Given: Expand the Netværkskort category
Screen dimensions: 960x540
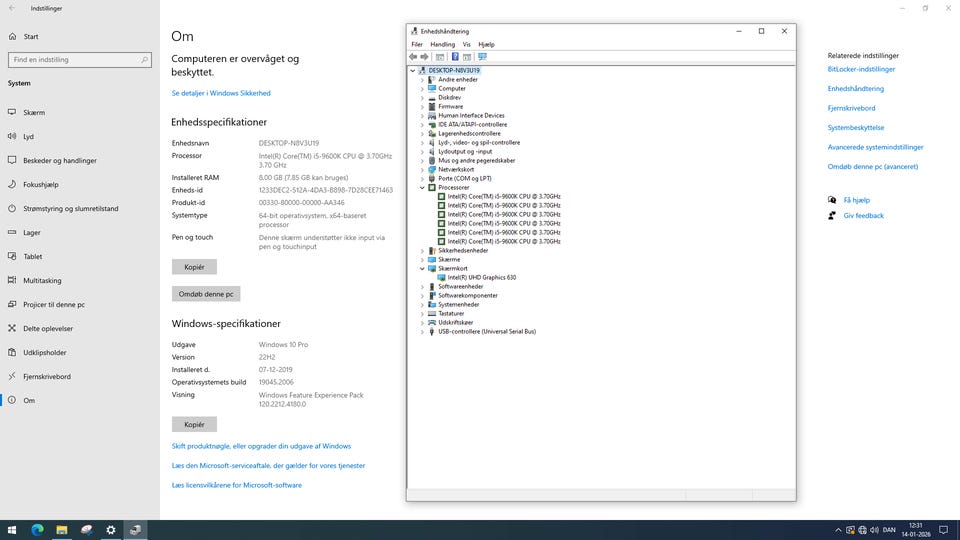Looking at the screenshot, I should click(422, 170).
